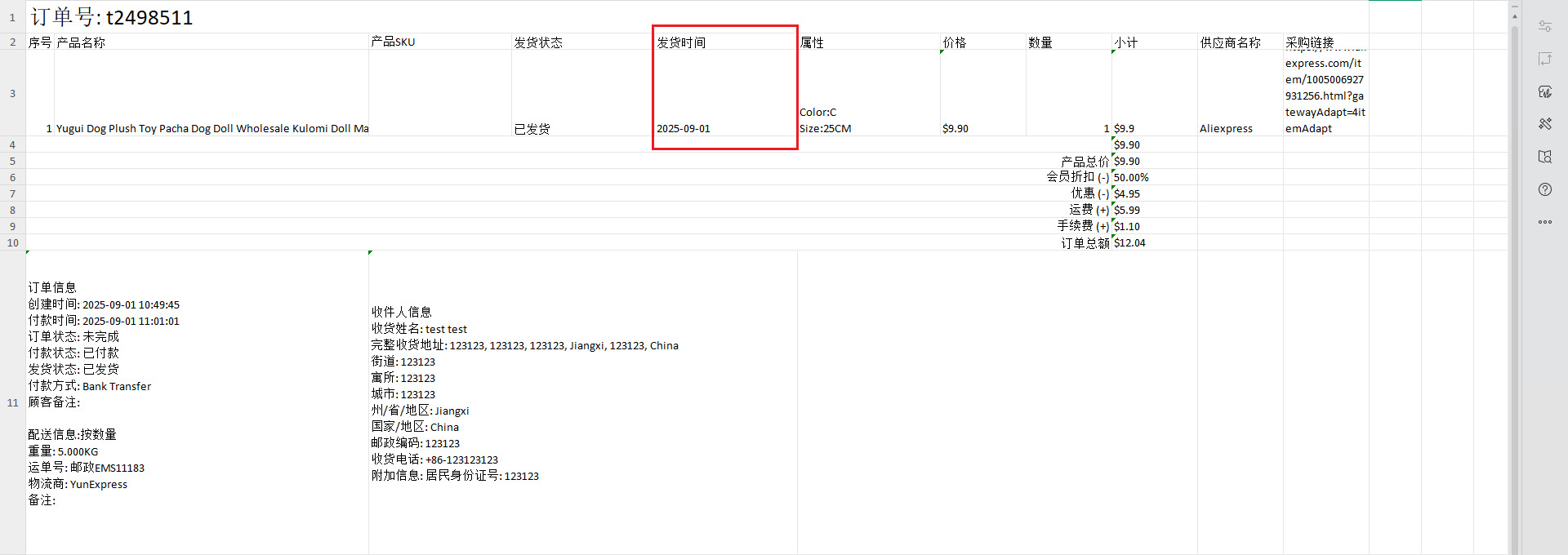This screenshot has width=1568, height=555.
Task: Select the 小计 header cell
Action: 1155,42
